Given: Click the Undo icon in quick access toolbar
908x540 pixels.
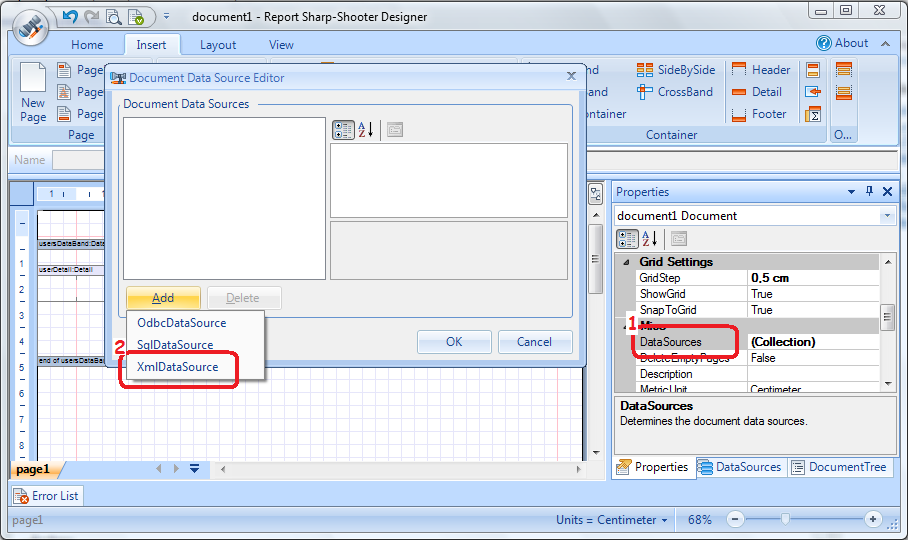Looking at the screenshot, I should tap(70, 17).
